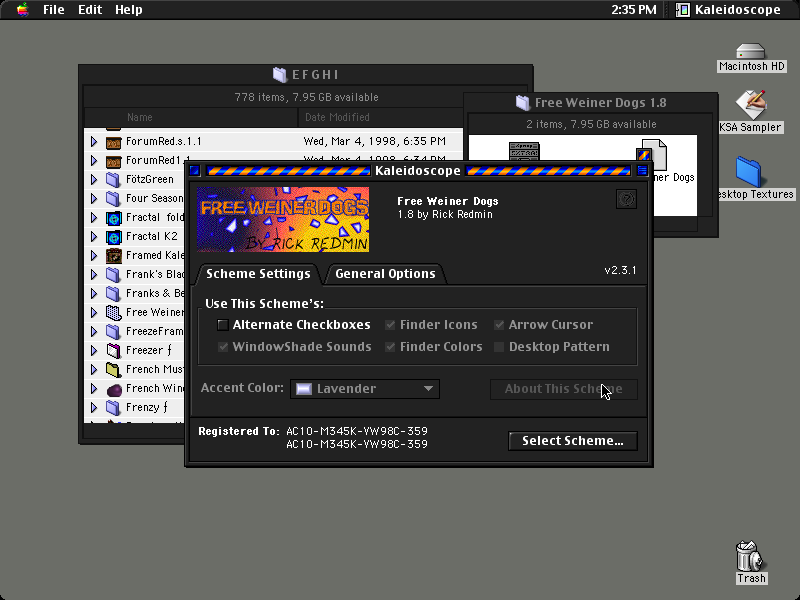Click the help question mark icon in Kaleidoscope
800x600 pixels.
point(626,199)
